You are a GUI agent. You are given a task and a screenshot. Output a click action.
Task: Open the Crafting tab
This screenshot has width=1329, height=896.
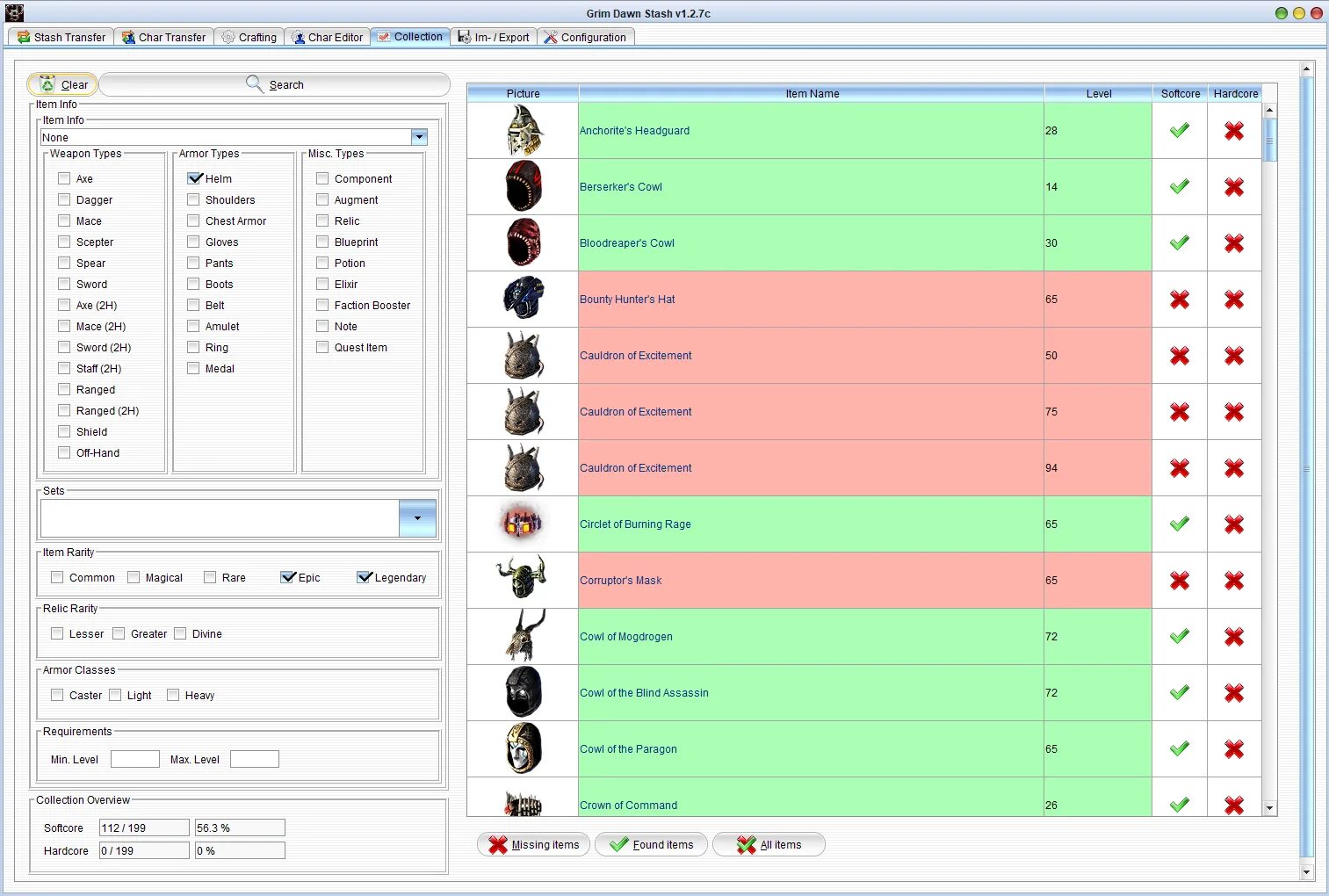pyautogui.click(x=249, y=37)
